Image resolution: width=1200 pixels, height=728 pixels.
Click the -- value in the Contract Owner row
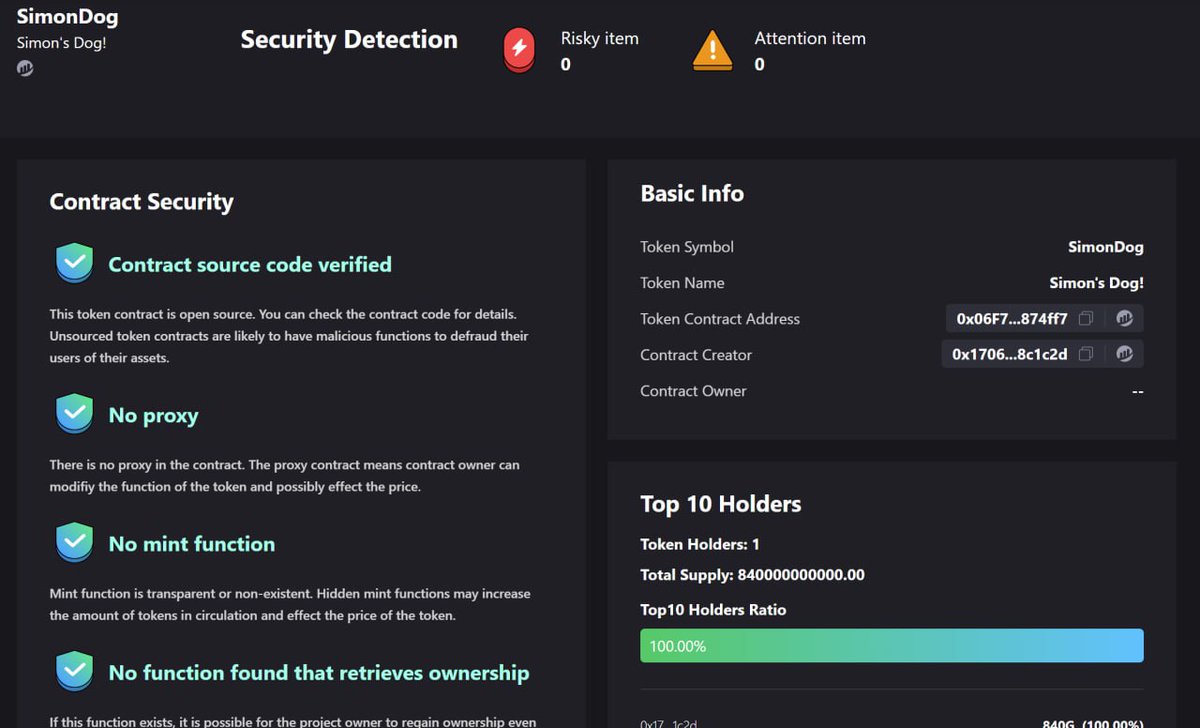(1138, 391)
